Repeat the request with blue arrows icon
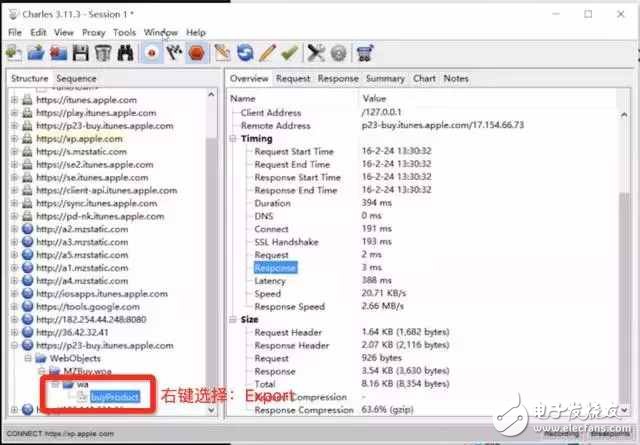The image size is (640, 445). point(244,54)
